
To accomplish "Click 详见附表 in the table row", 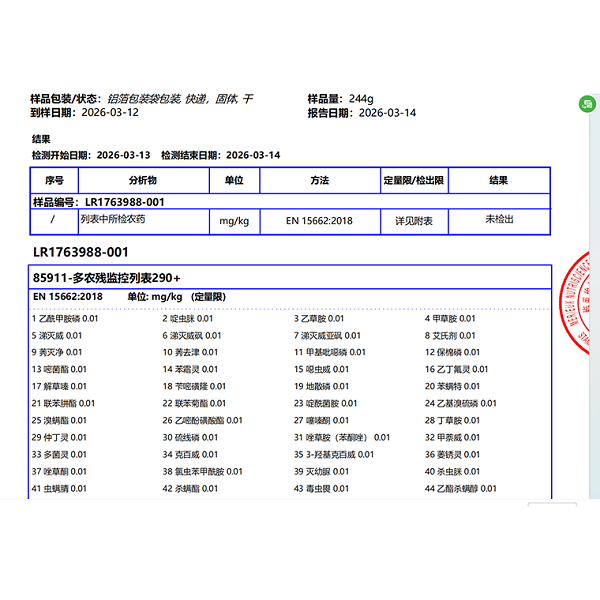I will [x=413, y=220].
